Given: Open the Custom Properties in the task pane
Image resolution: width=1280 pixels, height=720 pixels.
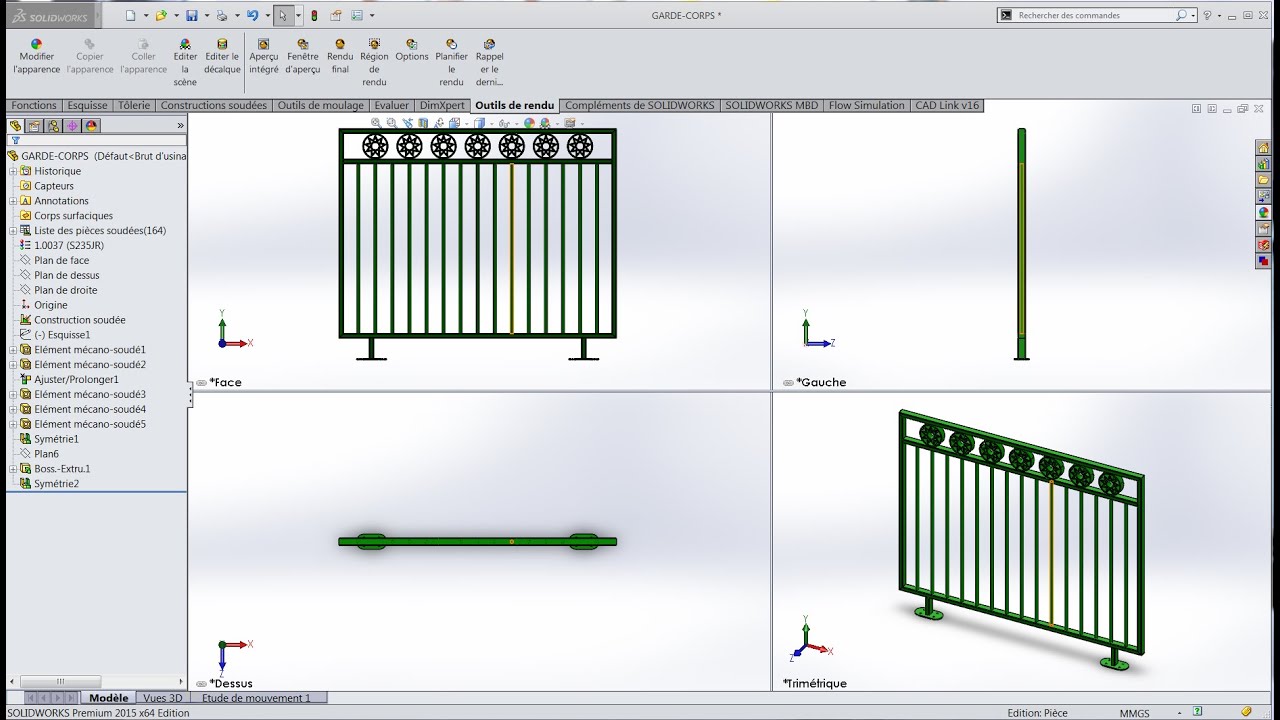Looking at the screenshot, I should 1263,228.
